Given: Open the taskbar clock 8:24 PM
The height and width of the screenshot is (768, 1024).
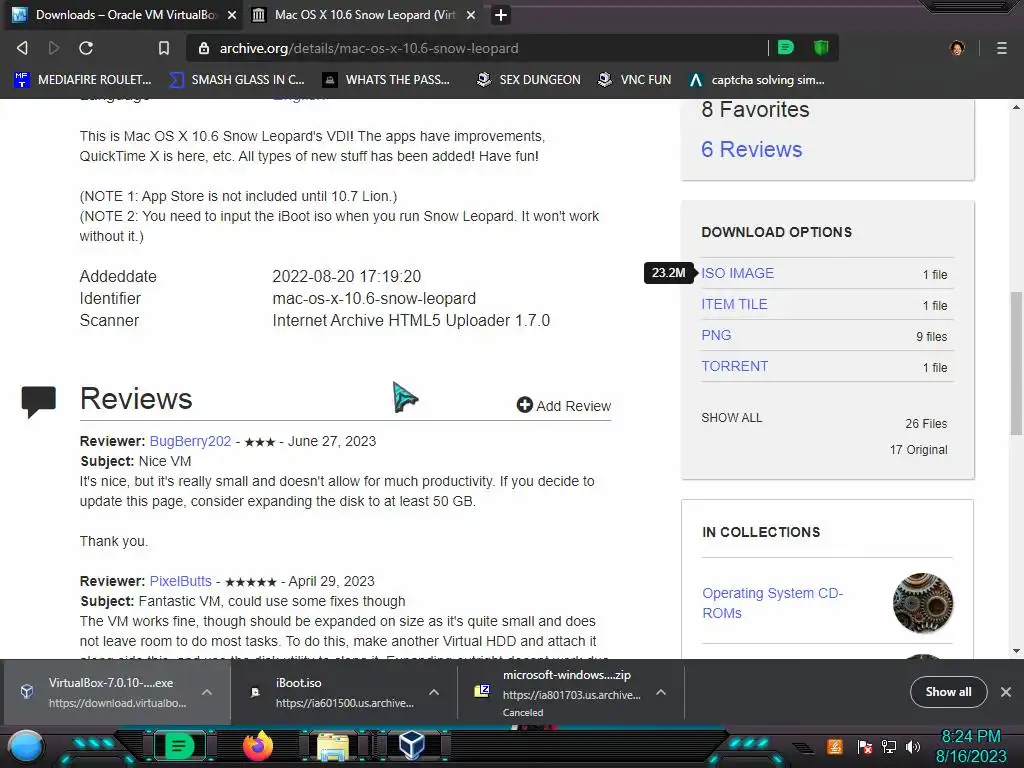Looking at the screenshot, I should coord(970,746).
